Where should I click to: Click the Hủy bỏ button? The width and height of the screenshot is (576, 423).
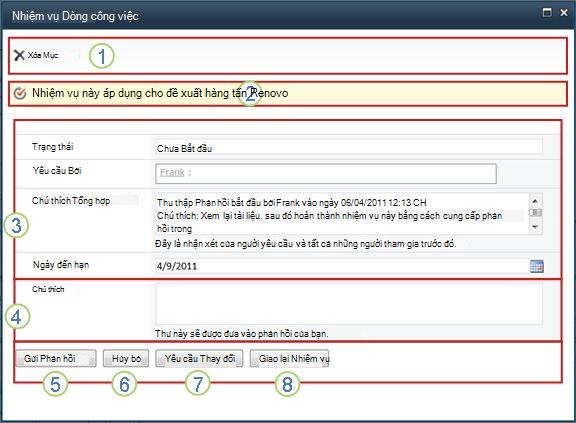pos(126,358)
